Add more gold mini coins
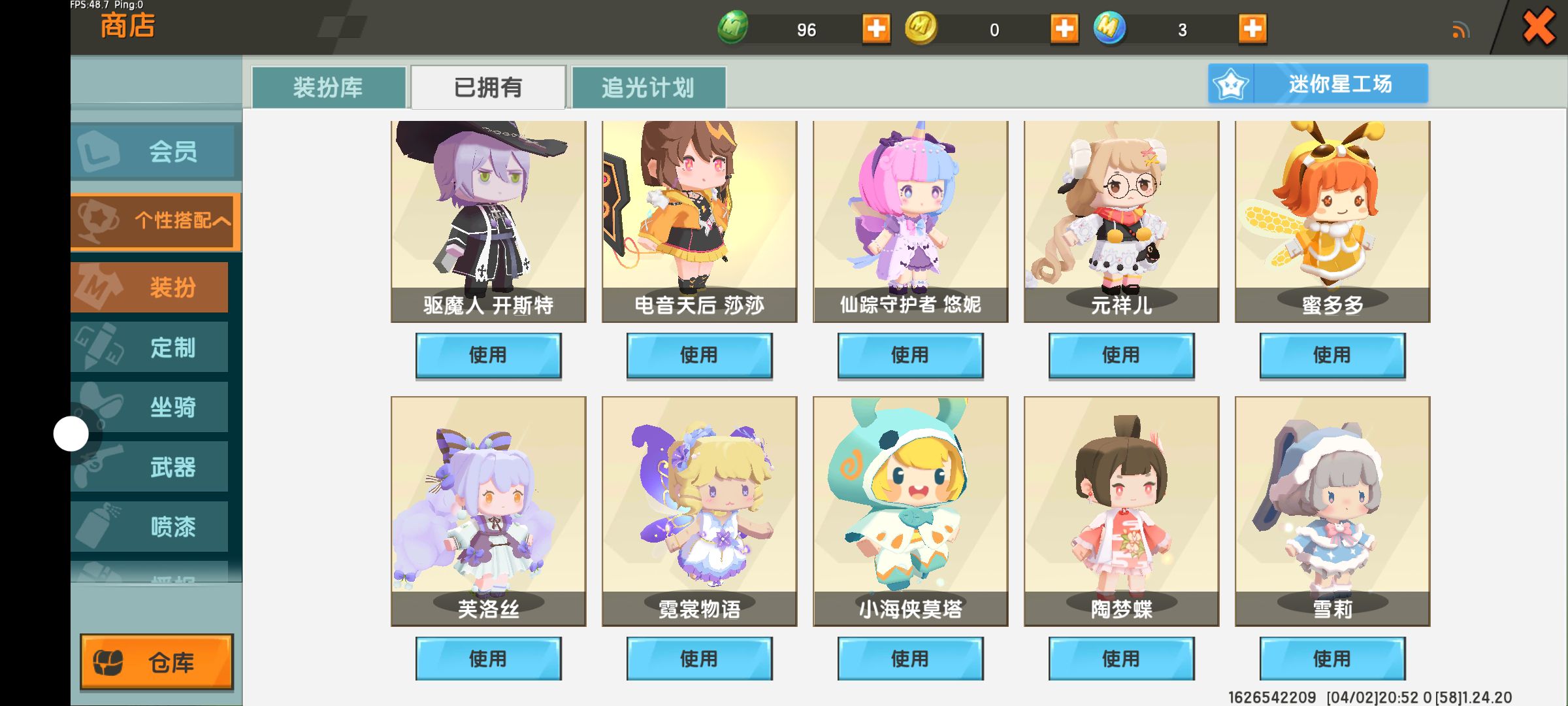Viewport: 1568px width, 706px height. click(1064, 29)
